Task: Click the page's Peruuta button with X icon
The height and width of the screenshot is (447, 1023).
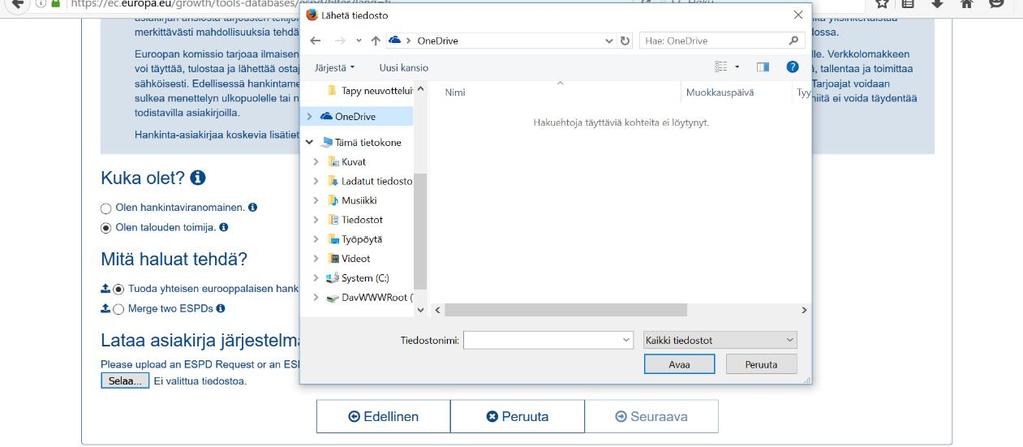Action: (517, 416)
